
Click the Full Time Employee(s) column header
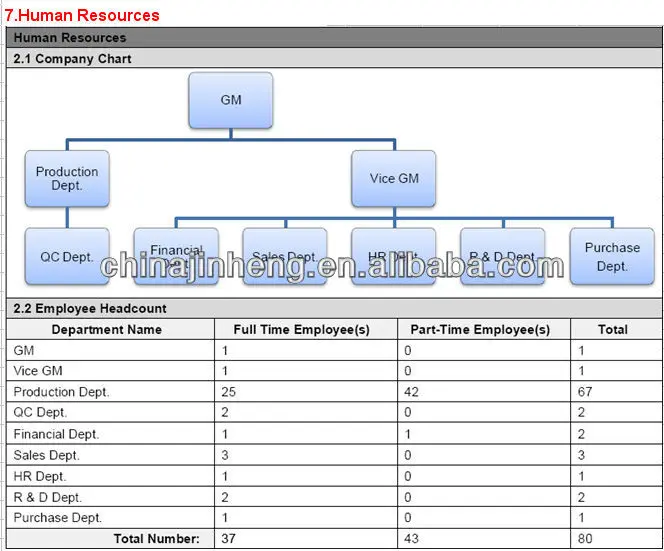[301, 329]
